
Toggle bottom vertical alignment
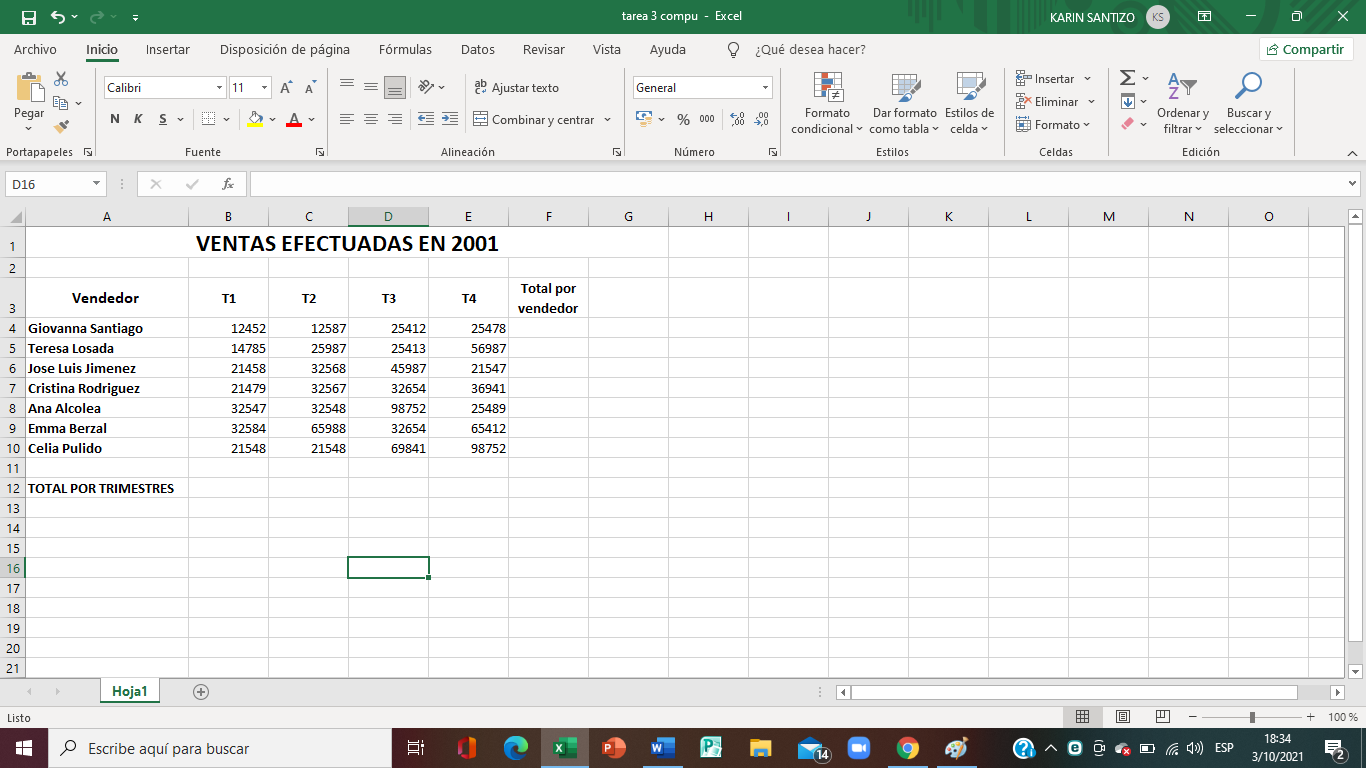(x=395, y=87)
